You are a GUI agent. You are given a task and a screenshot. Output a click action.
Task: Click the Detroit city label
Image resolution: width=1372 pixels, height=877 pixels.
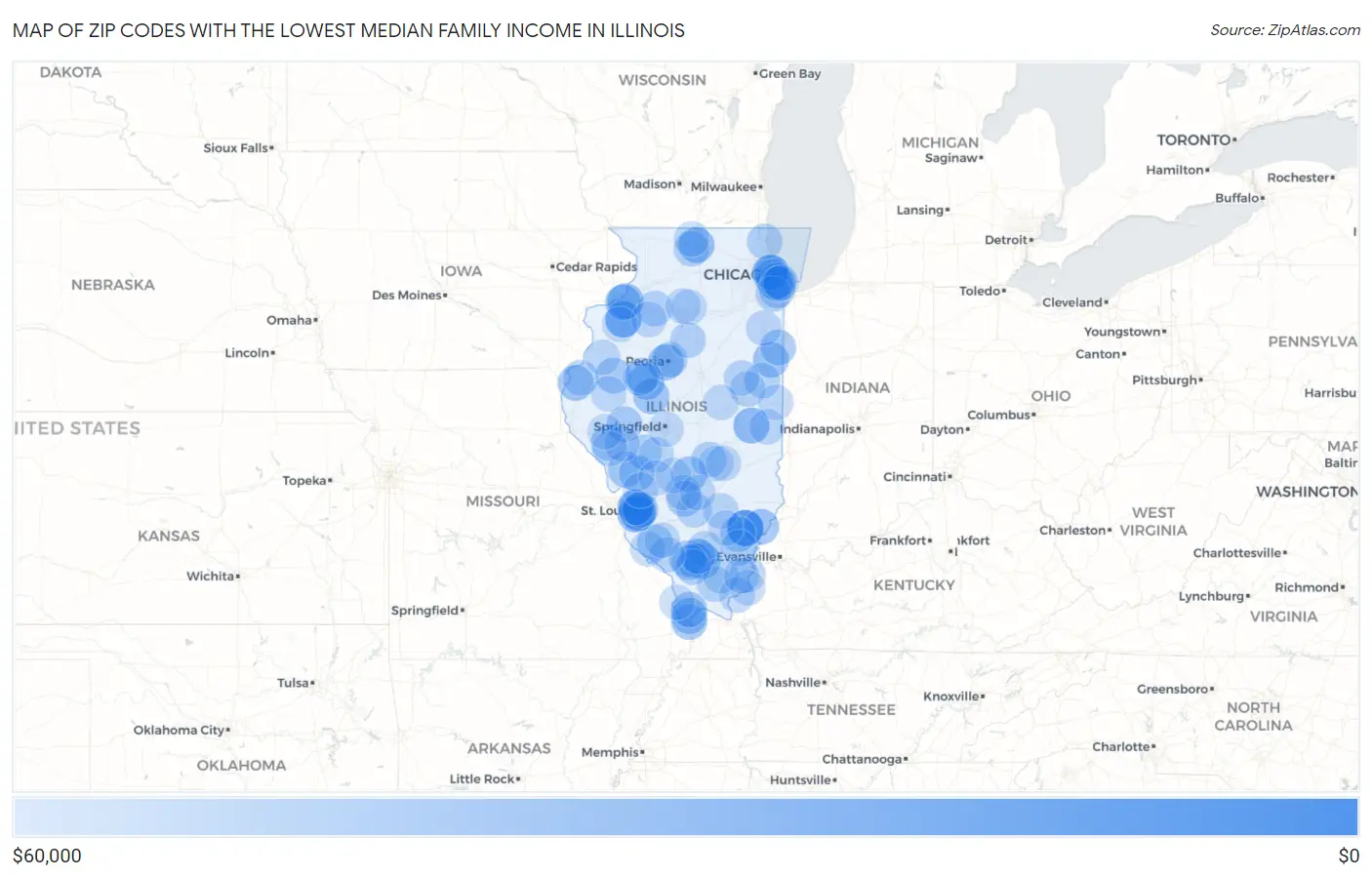1009,239
